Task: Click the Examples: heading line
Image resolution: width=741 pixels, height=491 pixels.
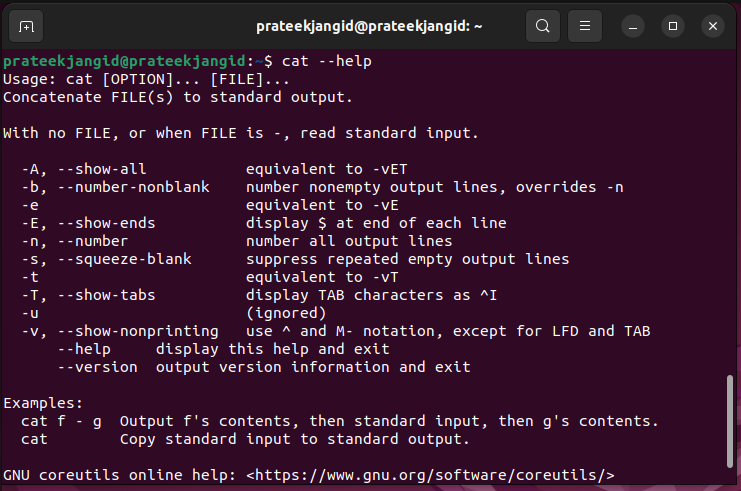Action: (43, 403)
